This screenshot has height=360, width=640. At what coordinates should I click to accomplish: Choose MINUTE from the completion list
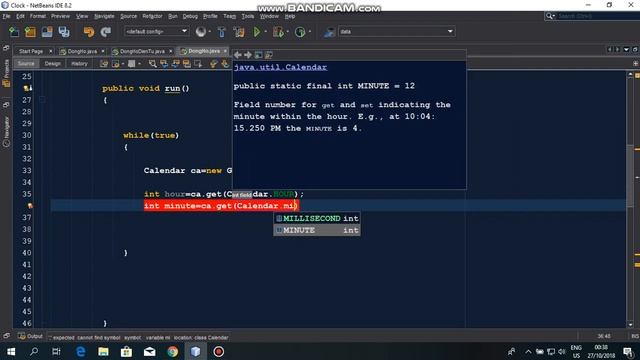317,230
